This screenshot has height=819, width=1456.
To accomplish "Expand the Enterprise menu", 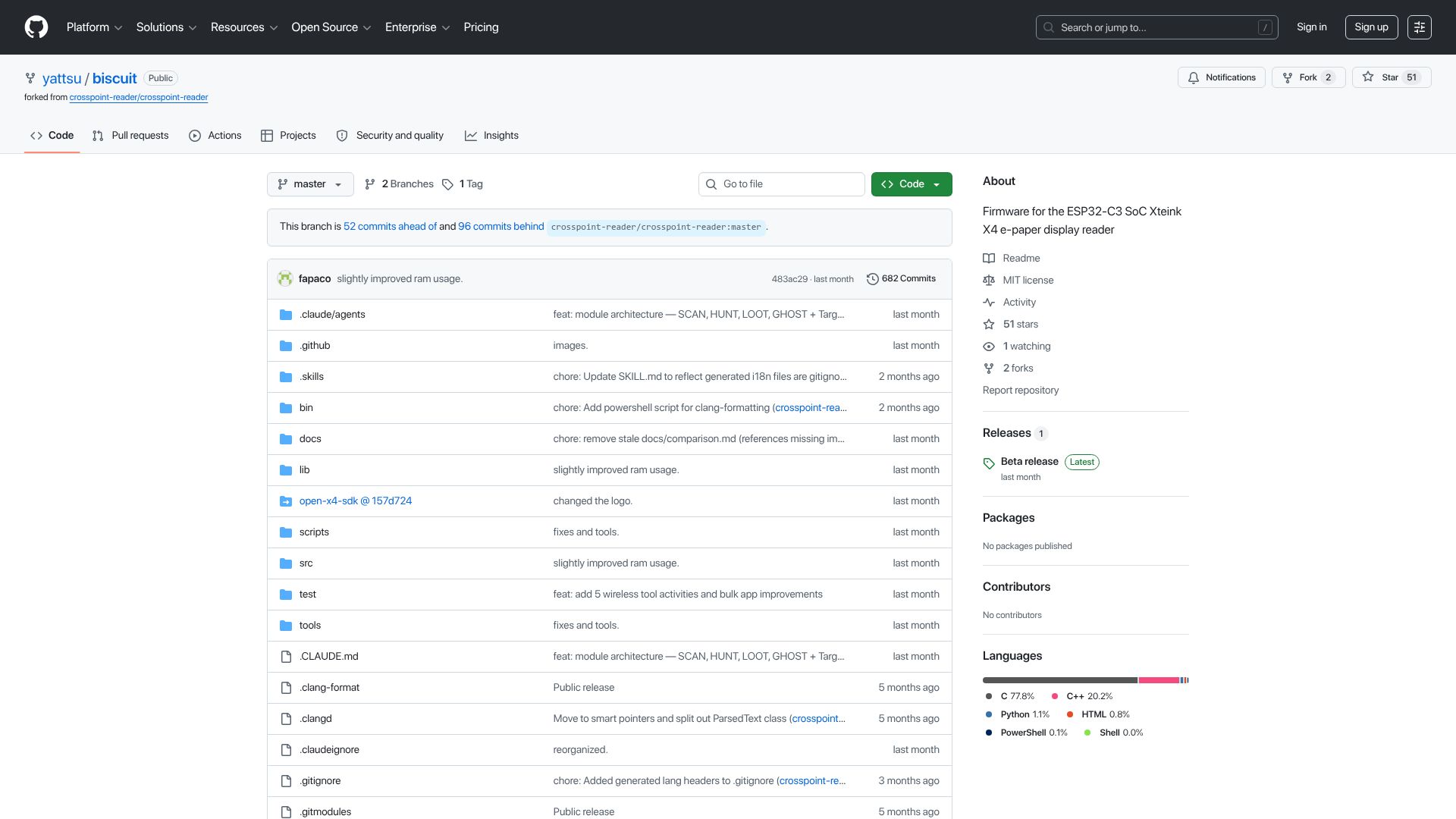I will [x=417, y=27].
